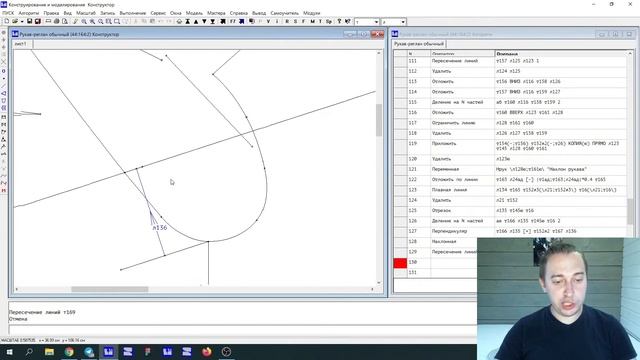Click the New document toolbar icon
Image resolution: width=640 pixels, height=360 pixels.
pos(7,21)
